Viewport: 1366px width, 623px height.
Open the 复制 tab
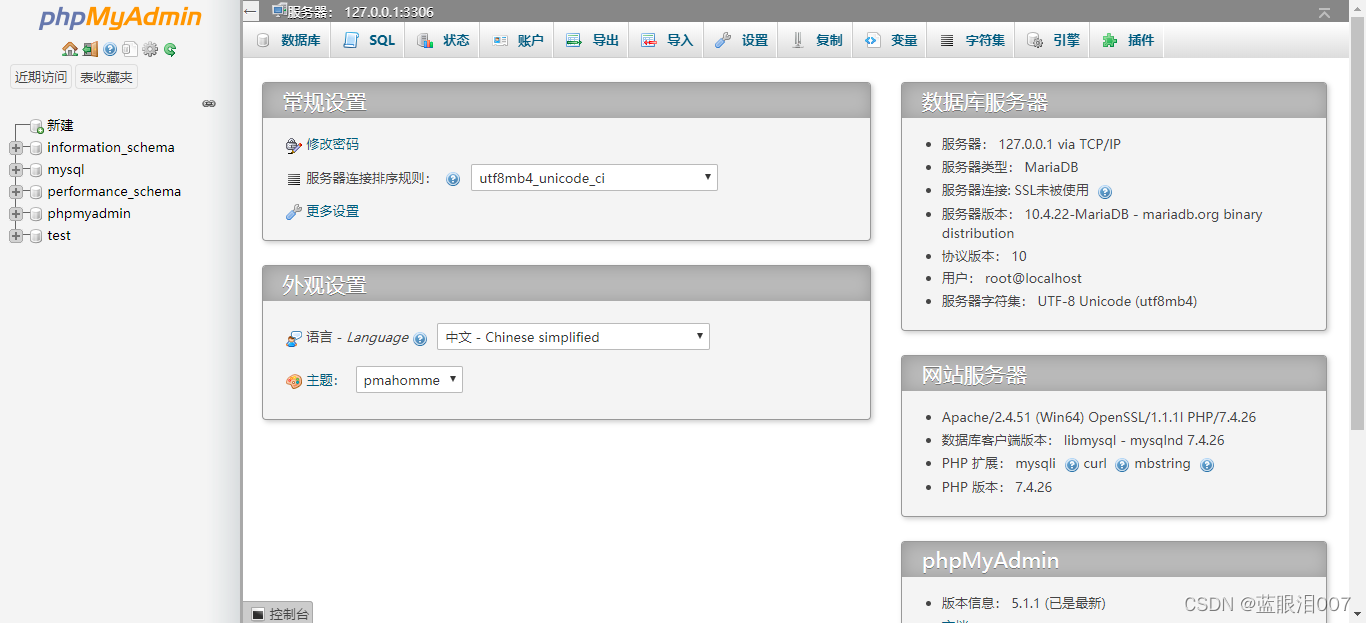[816, 40]
